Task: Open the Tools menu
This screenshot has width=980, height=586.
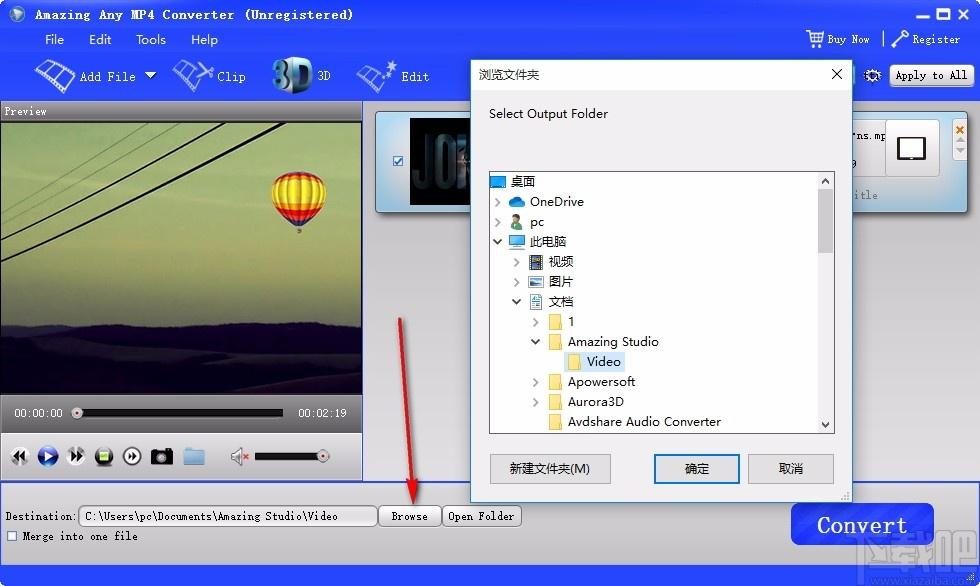Action: click(151, 39)
